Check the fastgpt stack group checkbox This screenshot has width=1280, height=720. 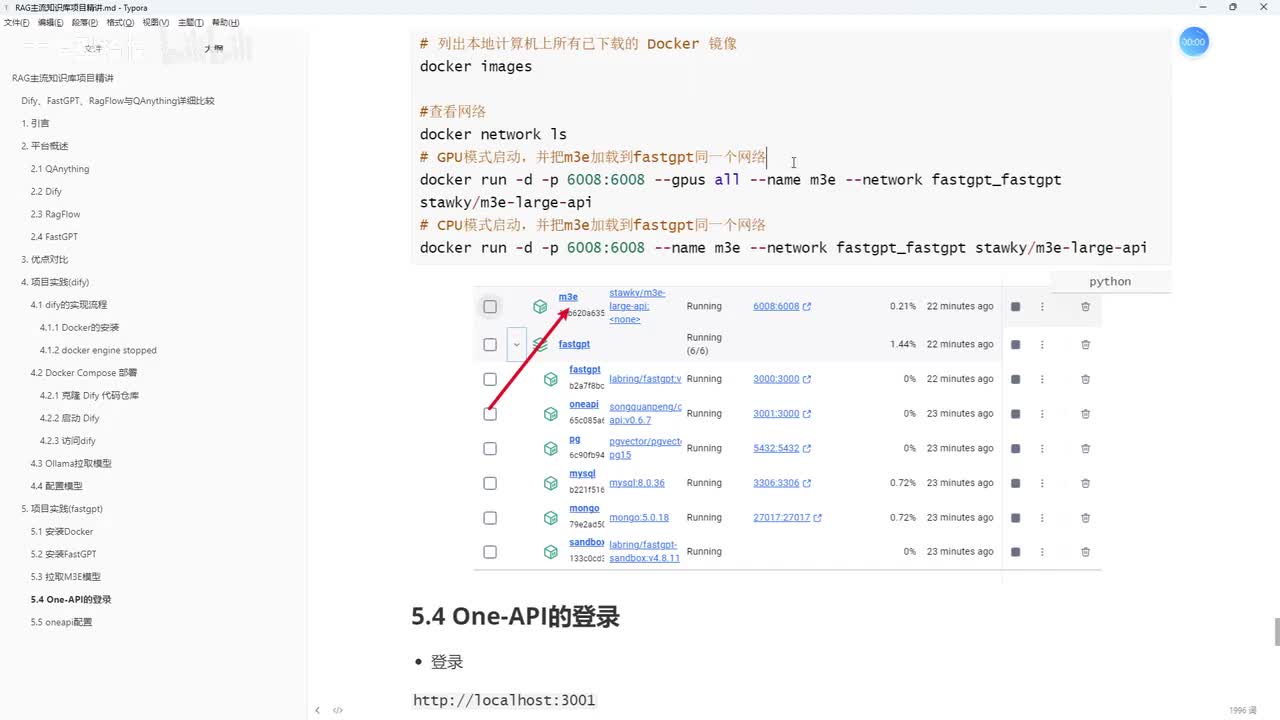click(490, 345)
